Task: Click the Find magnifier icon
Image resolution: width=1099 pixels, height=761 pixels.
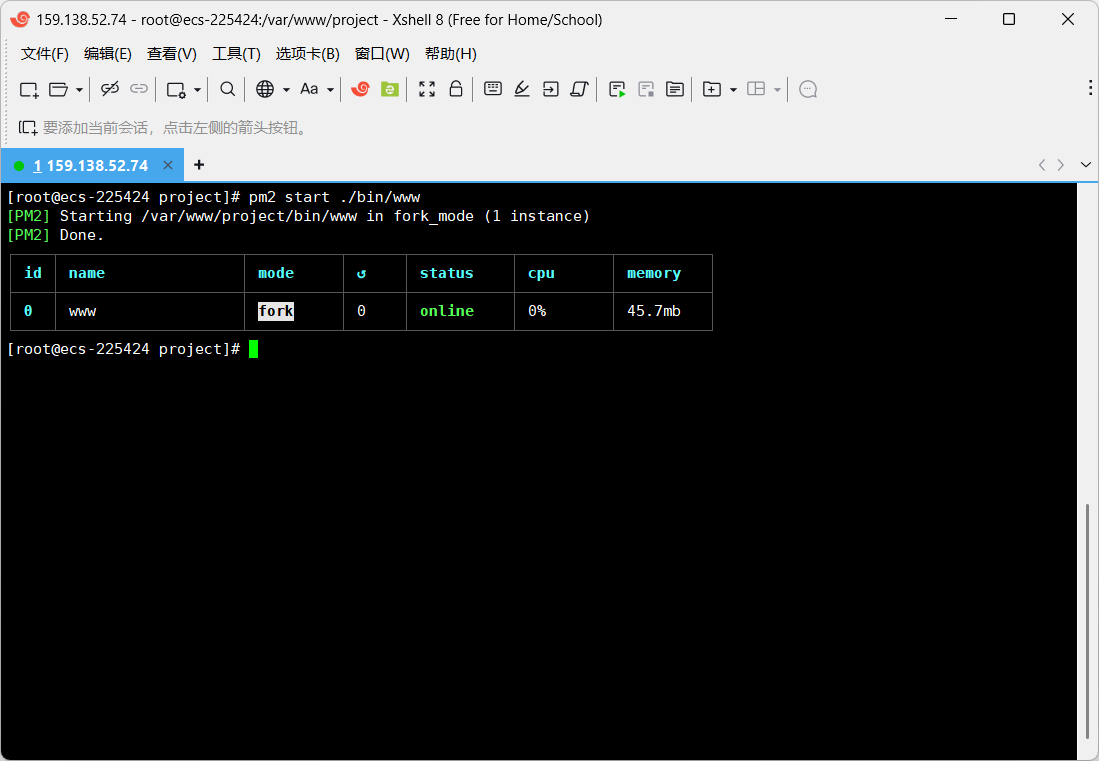Action: pyautogui.click(x=227, y=89)
